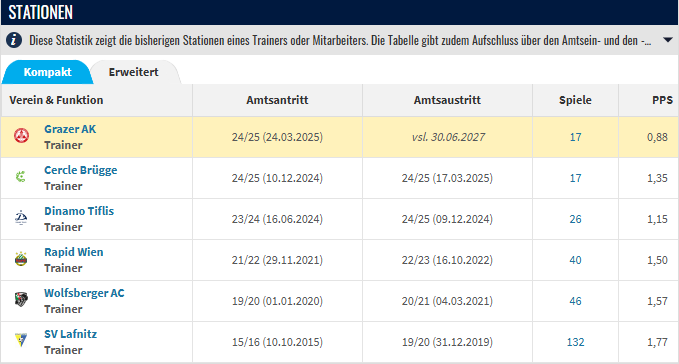Viewport: 679px width, 364px height.
Task: Open the Rapid Wien club link
Action: click(x=74, y=252)
